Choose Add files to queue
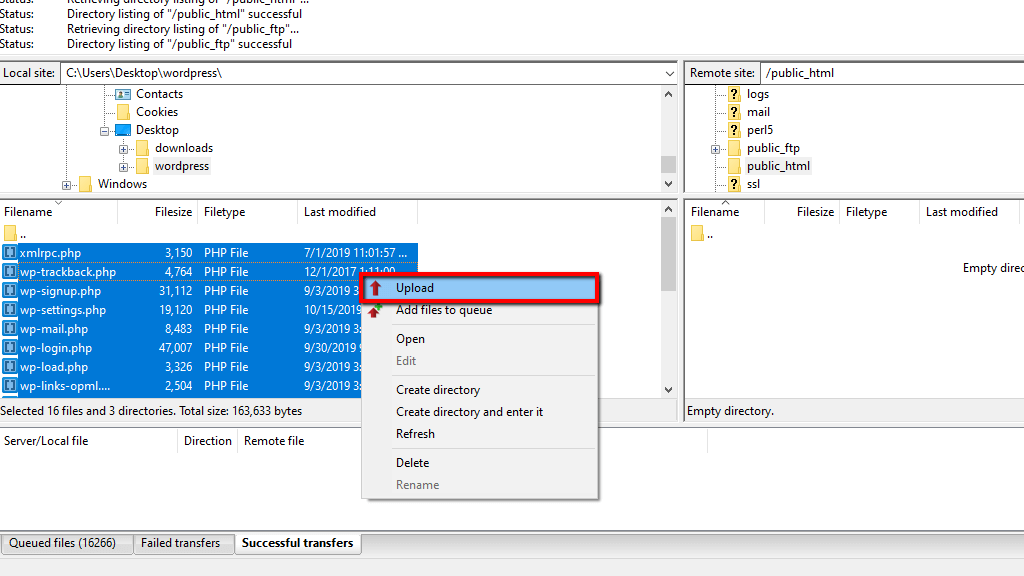 pos(480,310)
